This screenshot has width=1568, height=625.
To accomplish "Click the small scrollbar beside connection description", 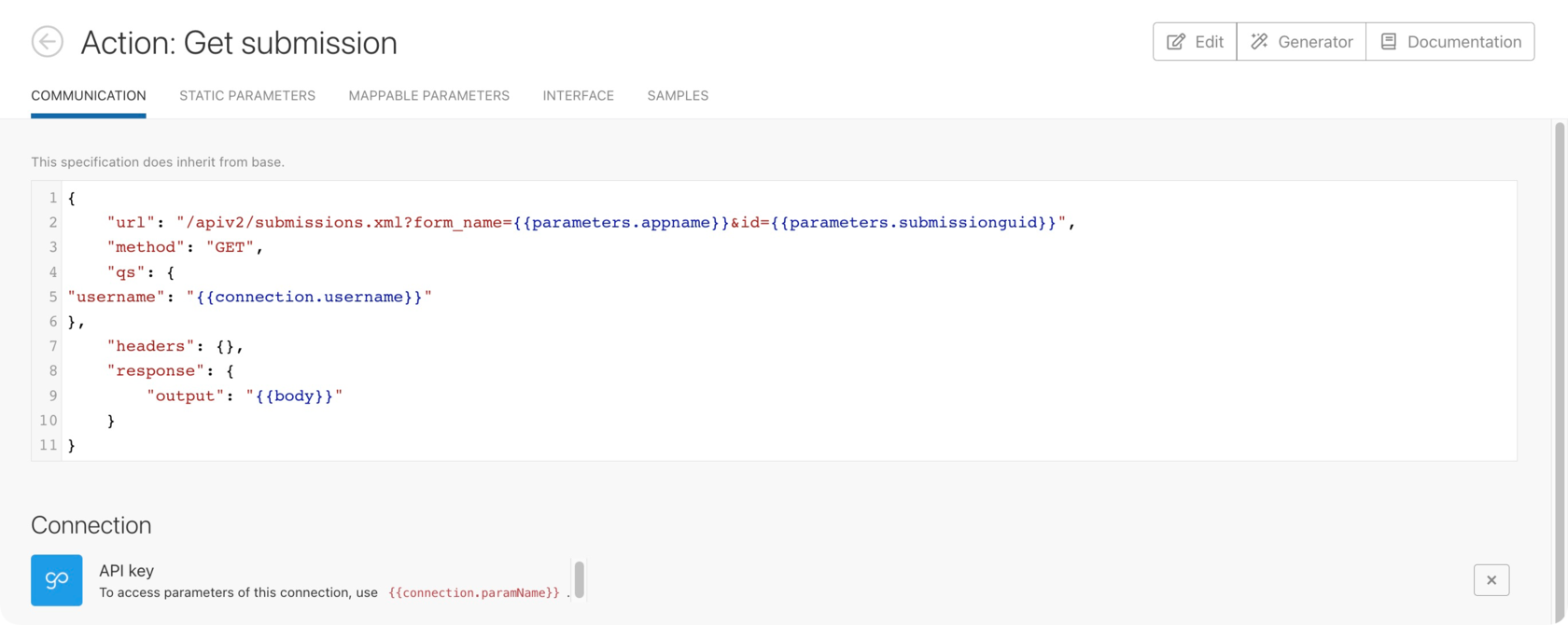I will pos(579,579).
